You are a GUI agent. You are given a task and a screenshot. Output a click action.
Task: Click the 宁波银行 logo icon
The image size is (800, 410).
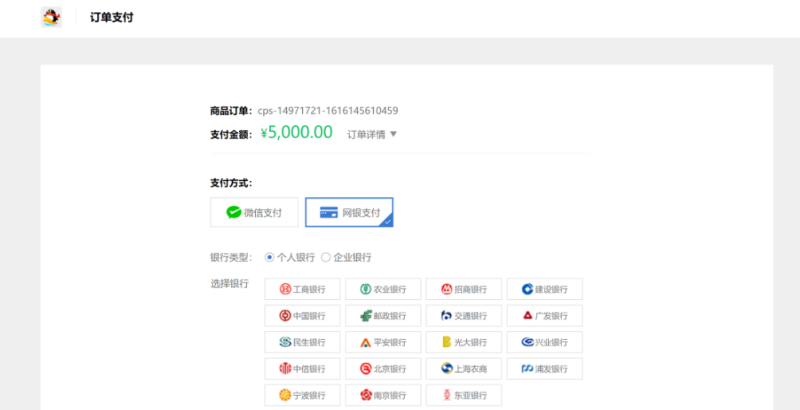click(x=285, y=395)
